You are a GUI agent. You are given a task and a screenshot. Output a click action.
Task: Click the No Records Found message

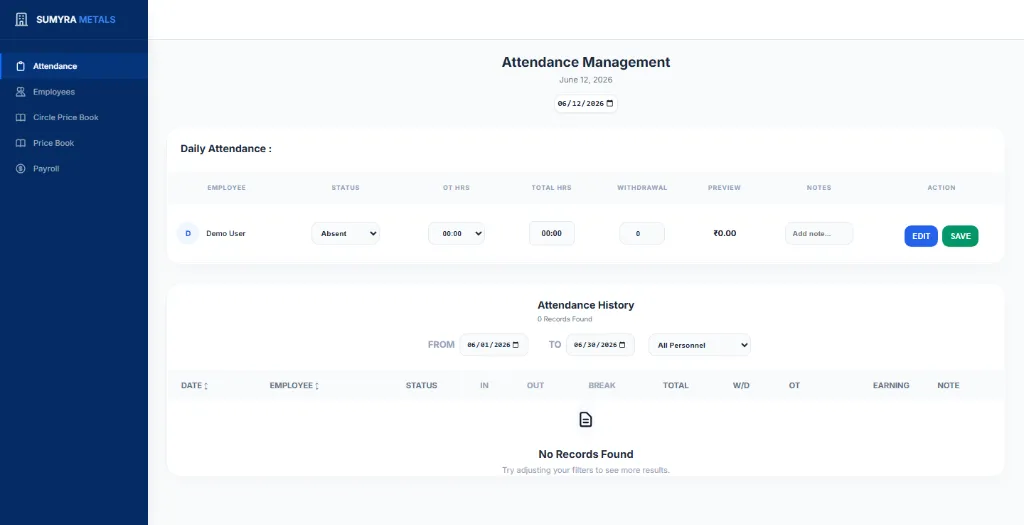point(586,454)
